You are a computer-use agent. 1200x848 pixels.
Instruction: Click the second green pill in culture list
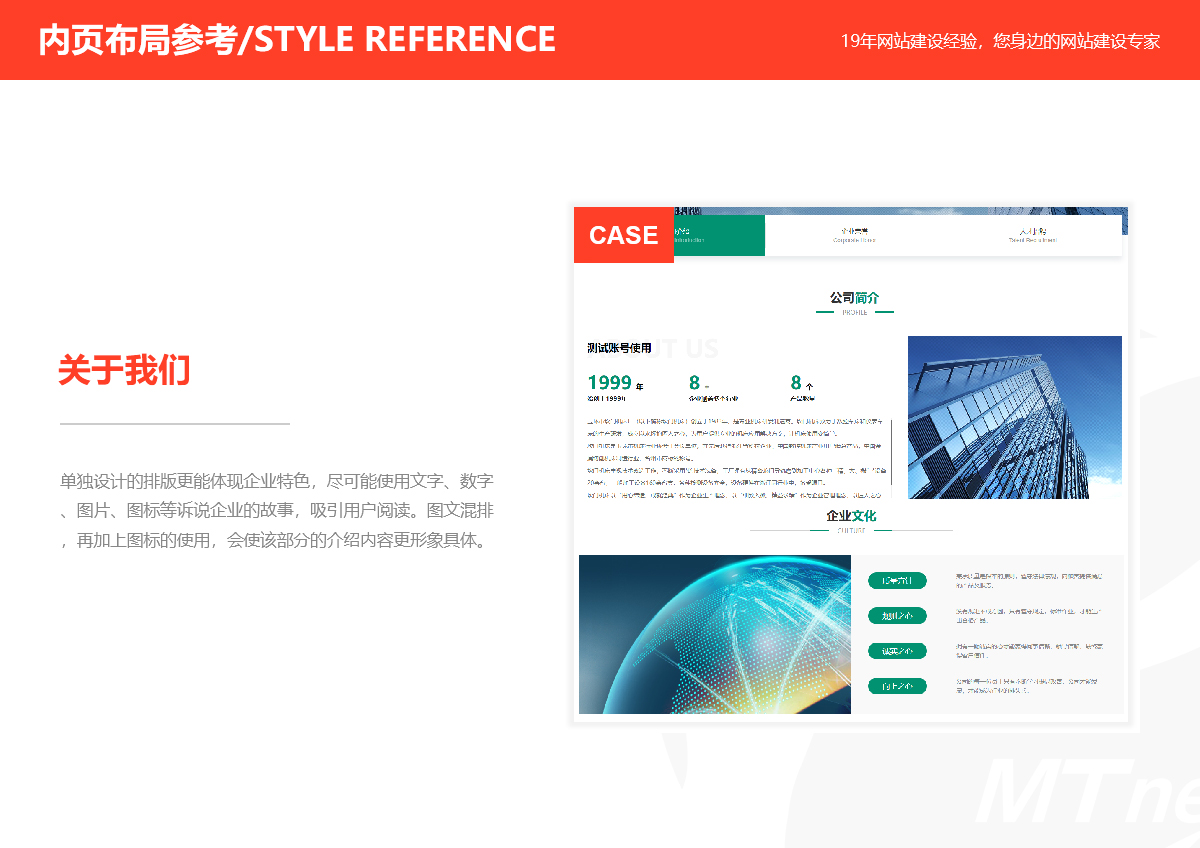point(897,616)
